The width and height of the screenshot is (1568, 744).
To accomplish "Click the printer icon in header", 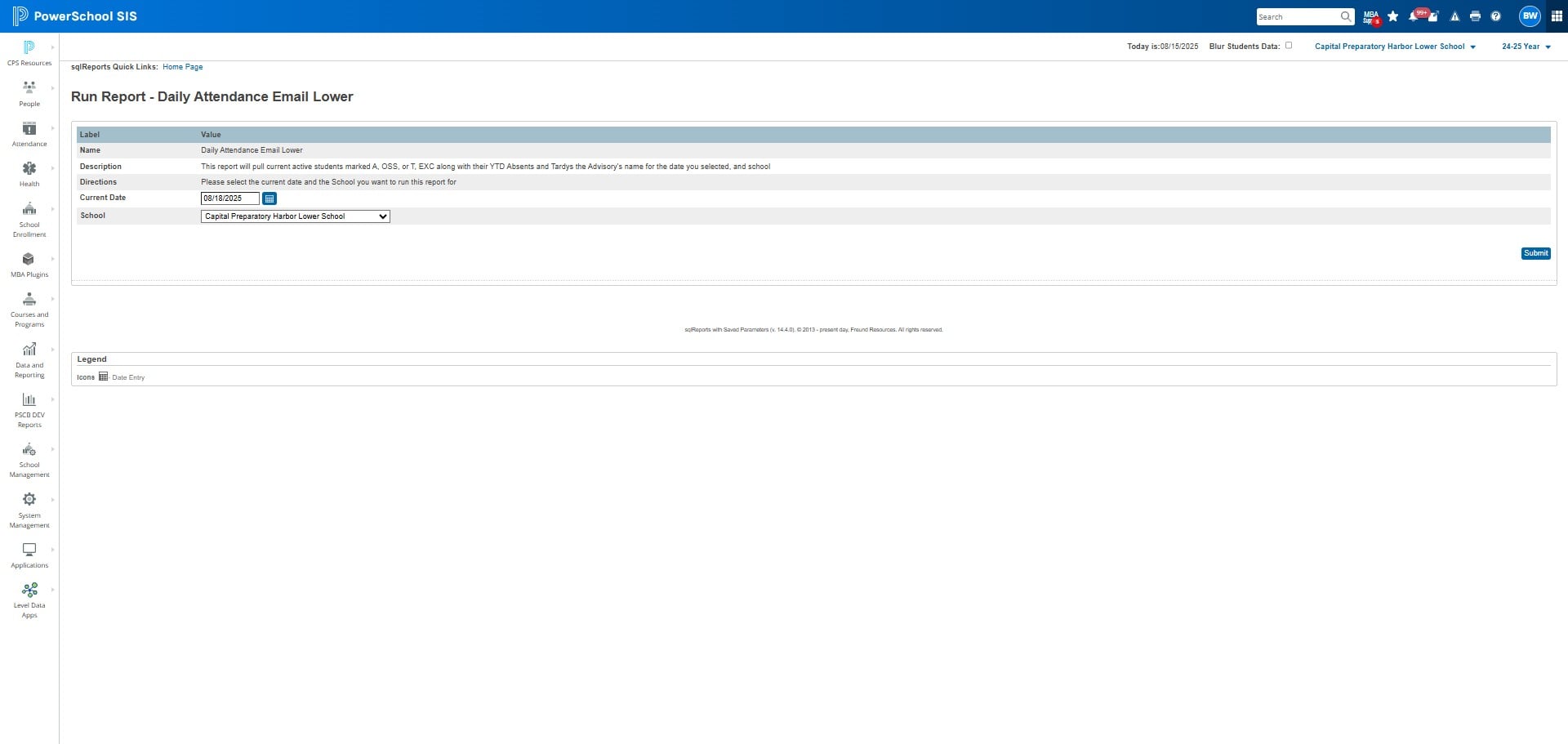I will coord(1475,16).
